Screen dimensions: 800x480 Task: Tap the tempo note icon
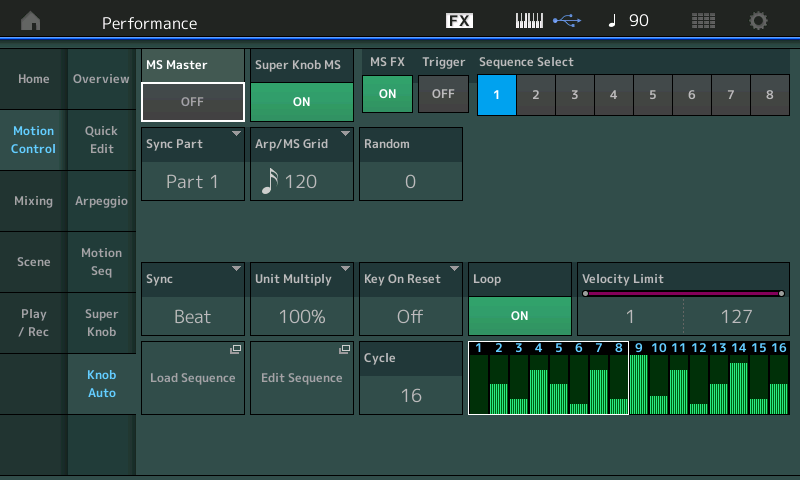click(612, 21)
